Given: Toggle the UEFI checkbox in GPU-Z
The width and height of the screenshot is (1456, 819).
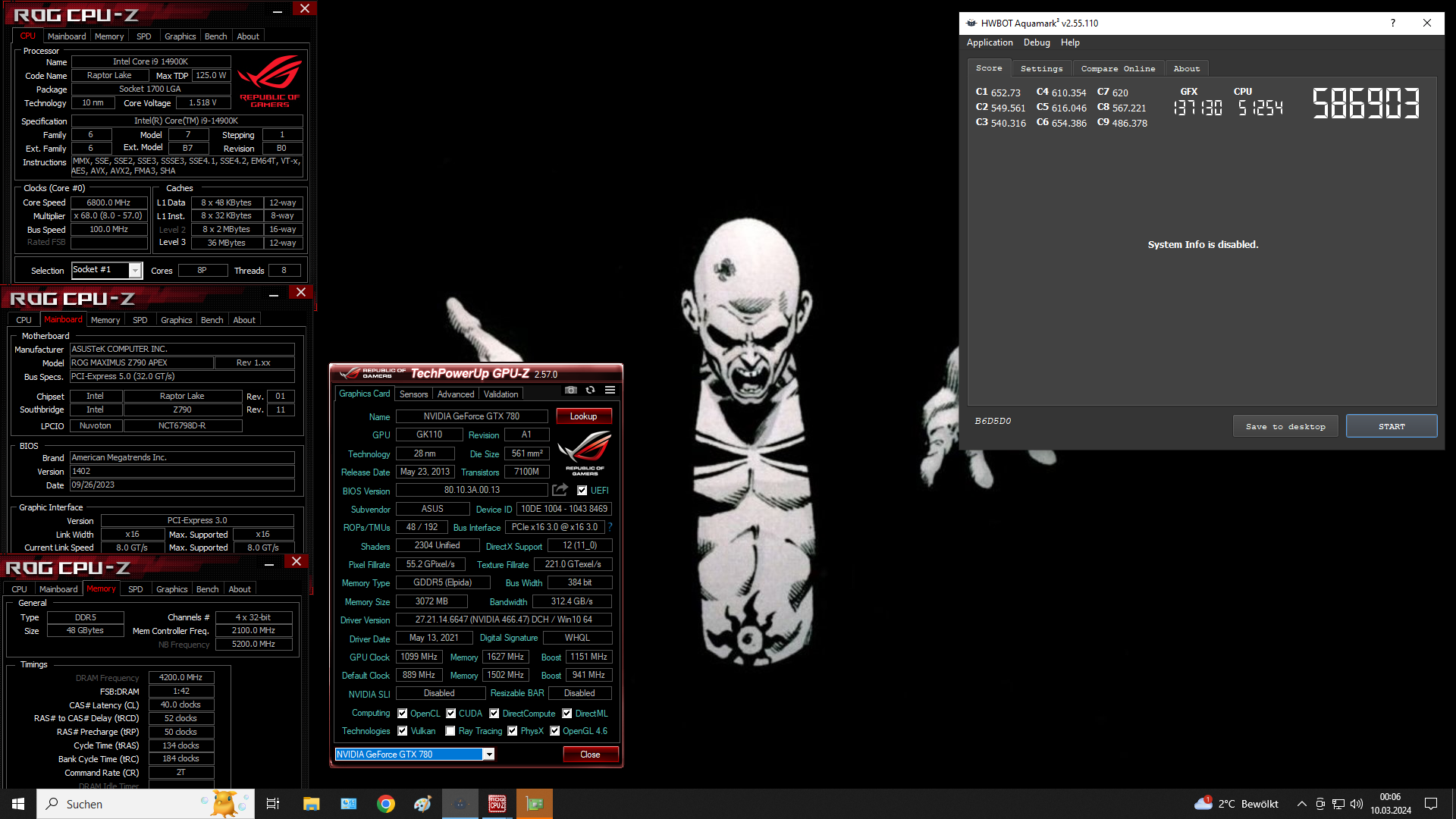Looking at the screenshot, I should (x=582, y=491).
